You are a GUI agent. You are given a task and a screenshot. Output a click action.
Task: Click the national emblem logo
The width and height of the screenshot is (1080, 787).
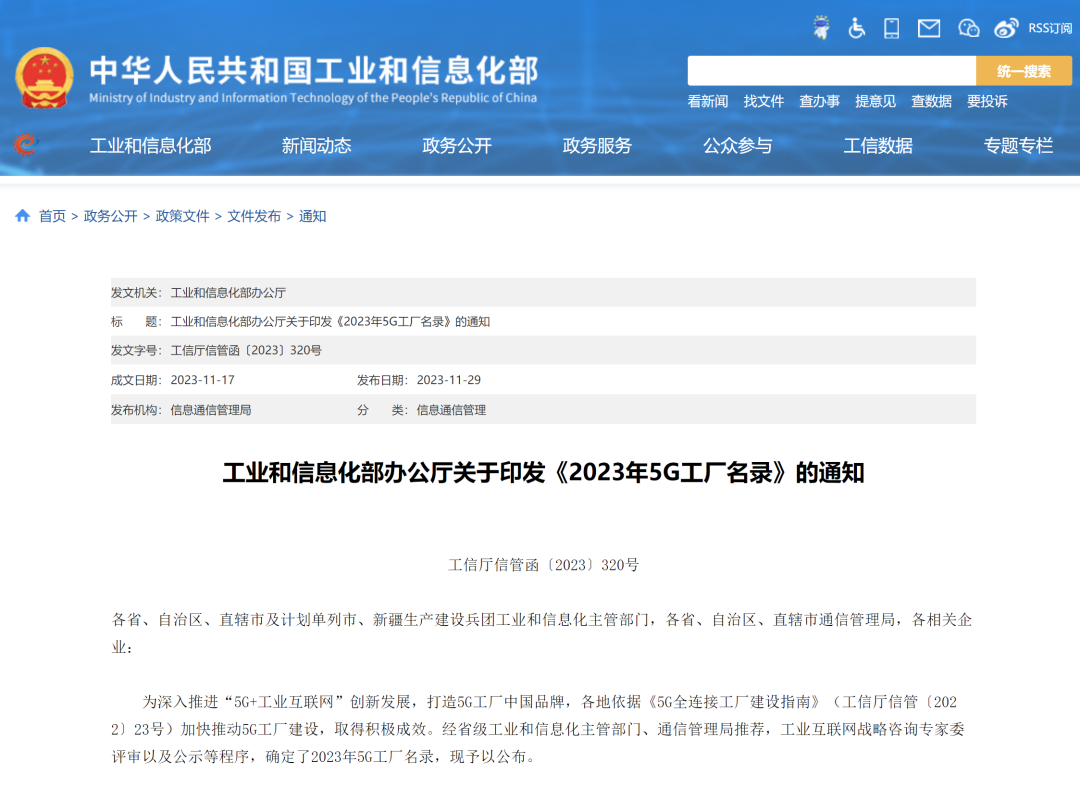(44, 78)
